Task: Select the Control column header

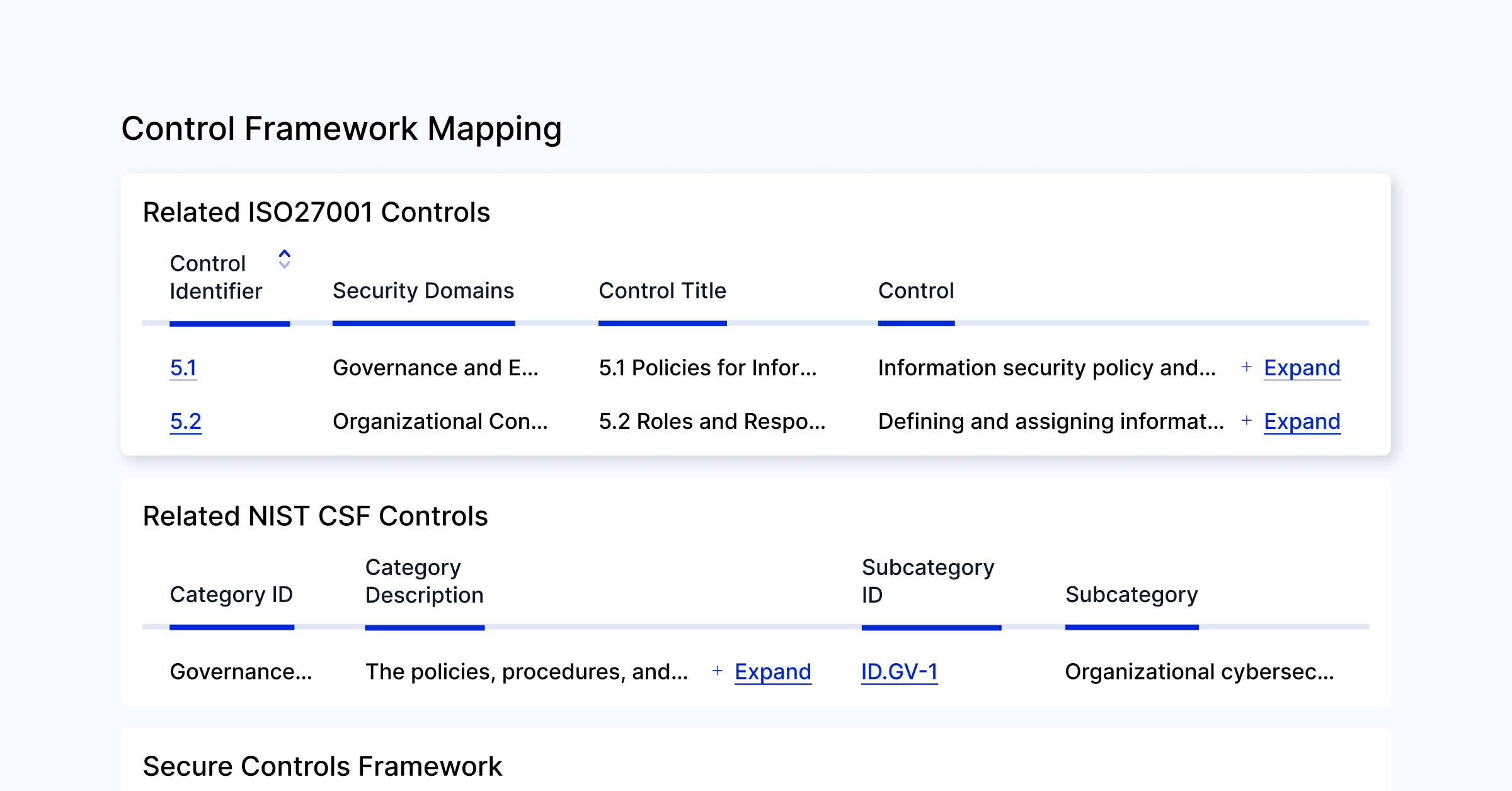Action: pyautogui.click(x=916, y=291)
